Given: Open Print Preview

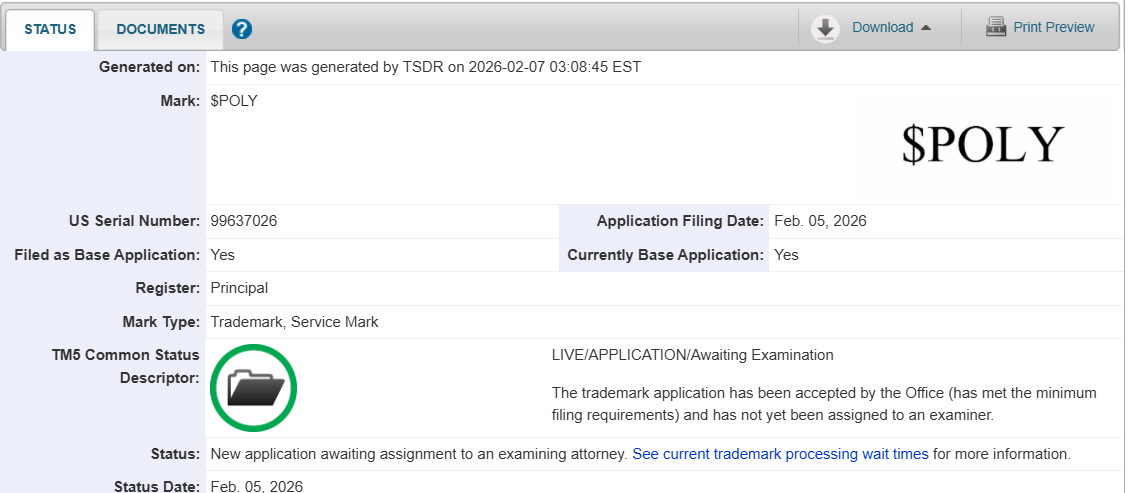Looking at the screenshot, I should 1053,27.
